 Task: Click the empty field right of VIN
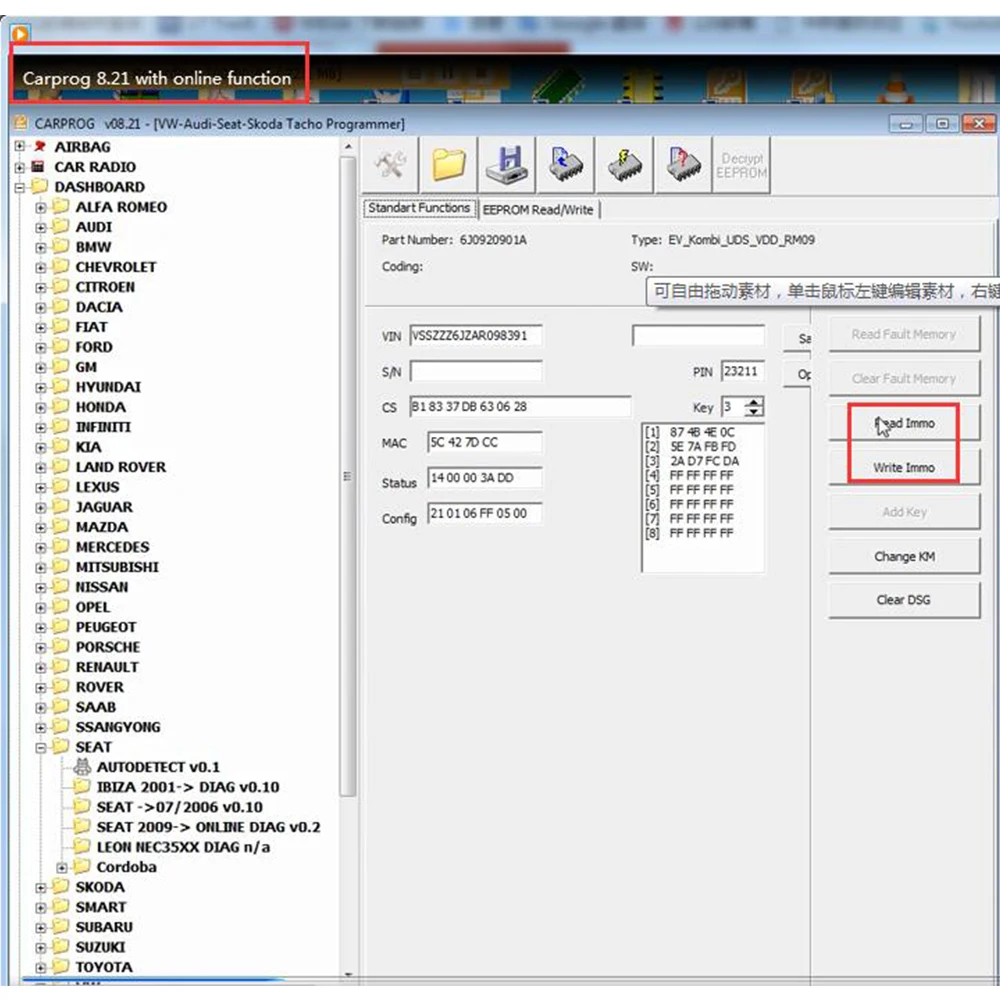[698, 335]
